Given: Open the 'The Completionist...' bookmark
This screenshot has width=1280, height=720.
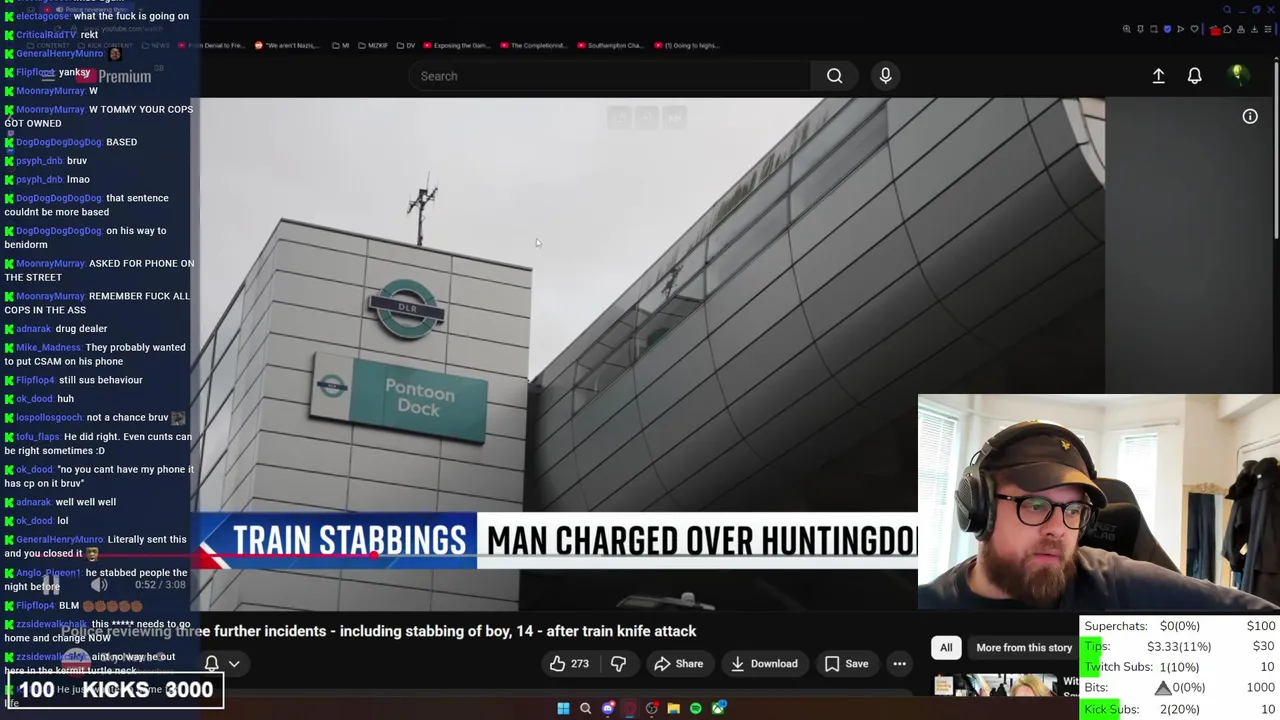Looking at the screenshot, I should pyautogui.click(x=534, y=45).
